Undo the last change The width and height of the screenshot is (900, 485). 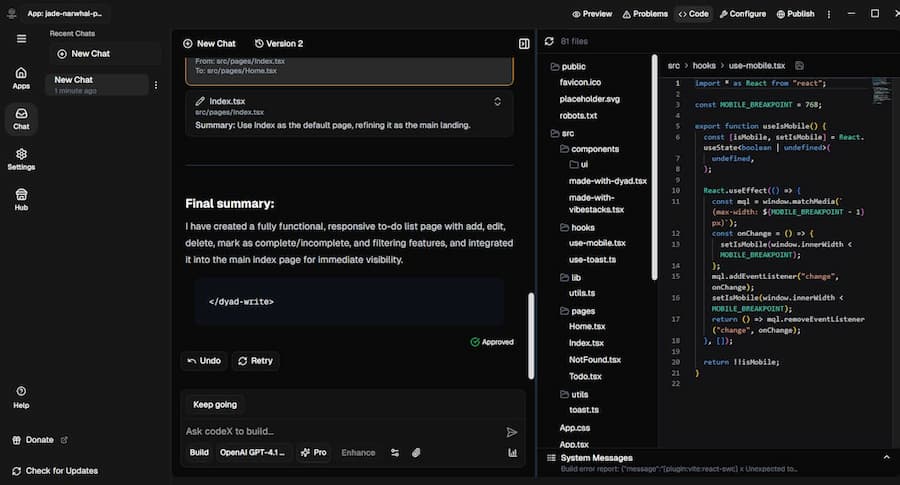tap(204, 361)
